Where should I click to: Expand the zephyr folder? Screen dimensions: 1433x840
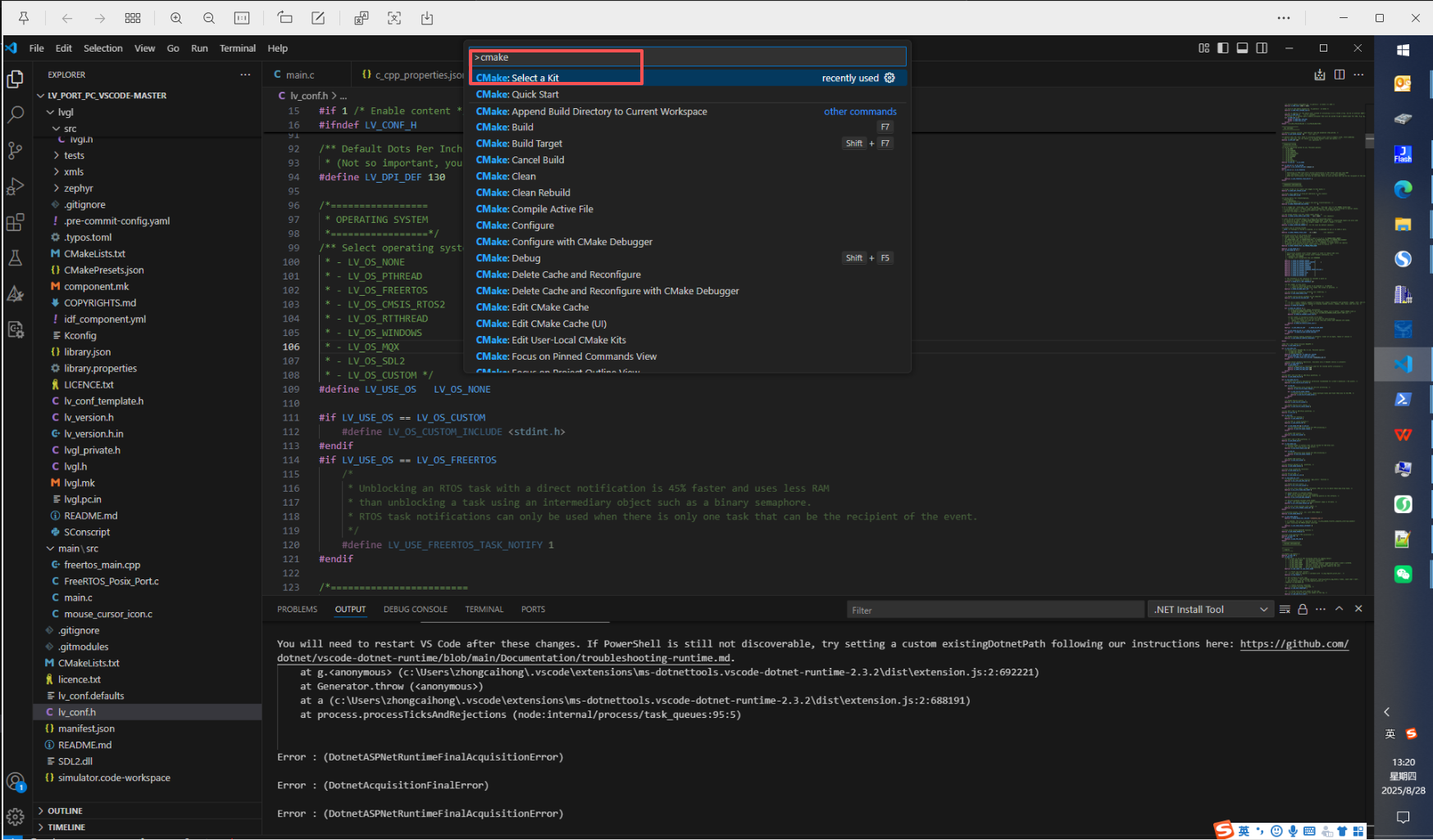click(78, 188)
